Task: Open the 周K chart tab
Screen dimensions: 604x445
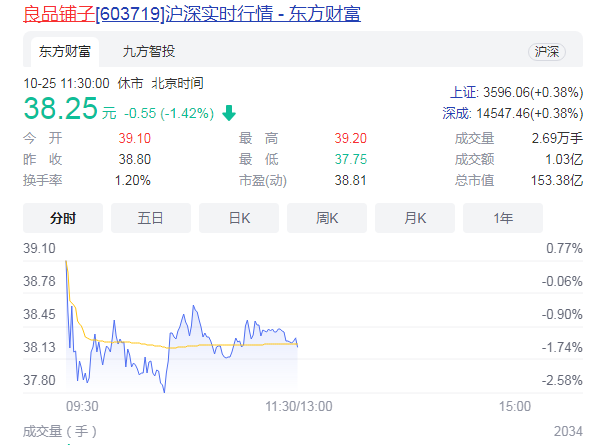Action: pyautogui.click(x=327, y=218)
